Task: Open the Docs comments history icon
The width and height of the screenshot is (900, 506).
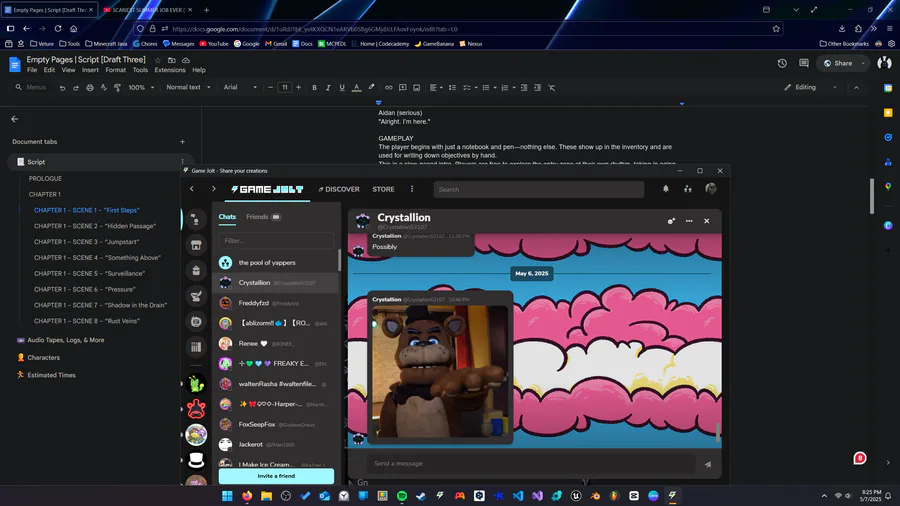Action: click(x=804, y=63)
